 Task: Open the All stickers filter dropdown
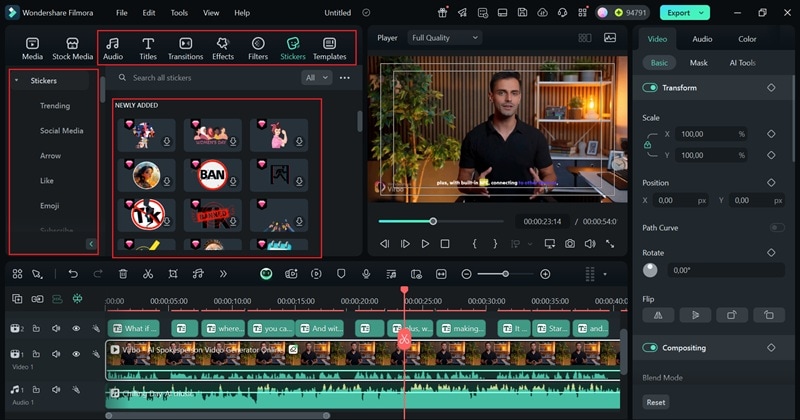pyautogui.click(x=317, y=78)
